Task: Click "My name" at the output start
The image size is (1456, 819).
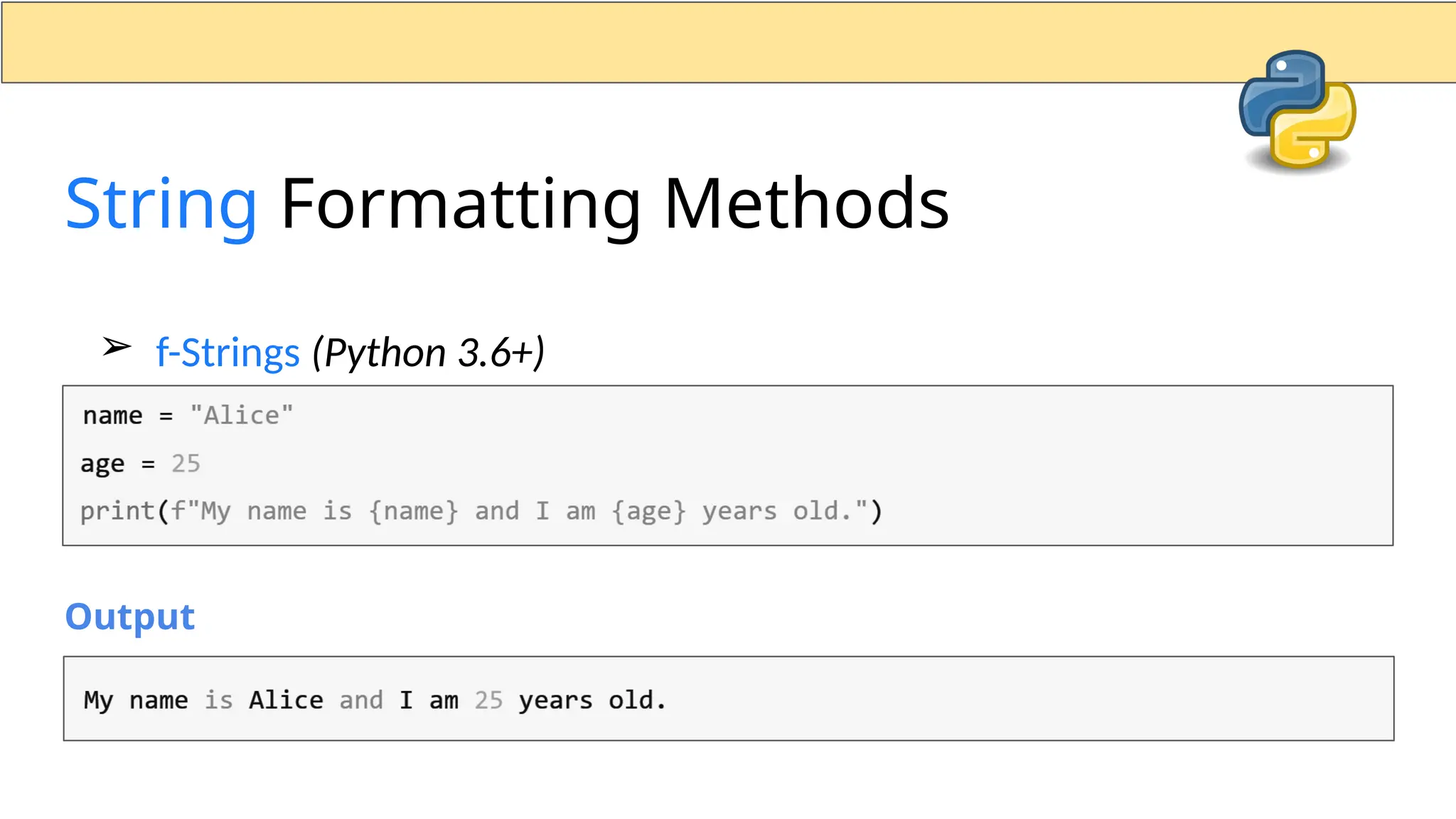Action: coord(136,700)
